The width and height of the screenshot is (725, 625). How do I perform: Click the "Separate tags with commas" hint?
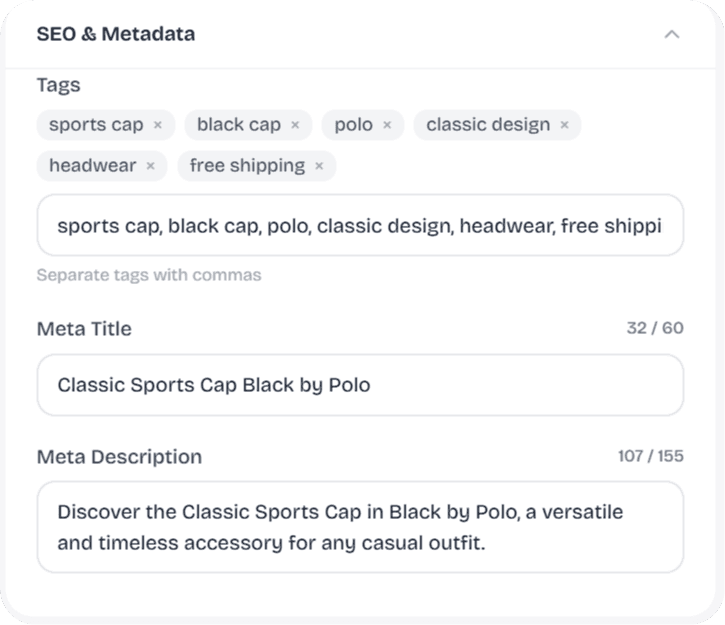149,274
